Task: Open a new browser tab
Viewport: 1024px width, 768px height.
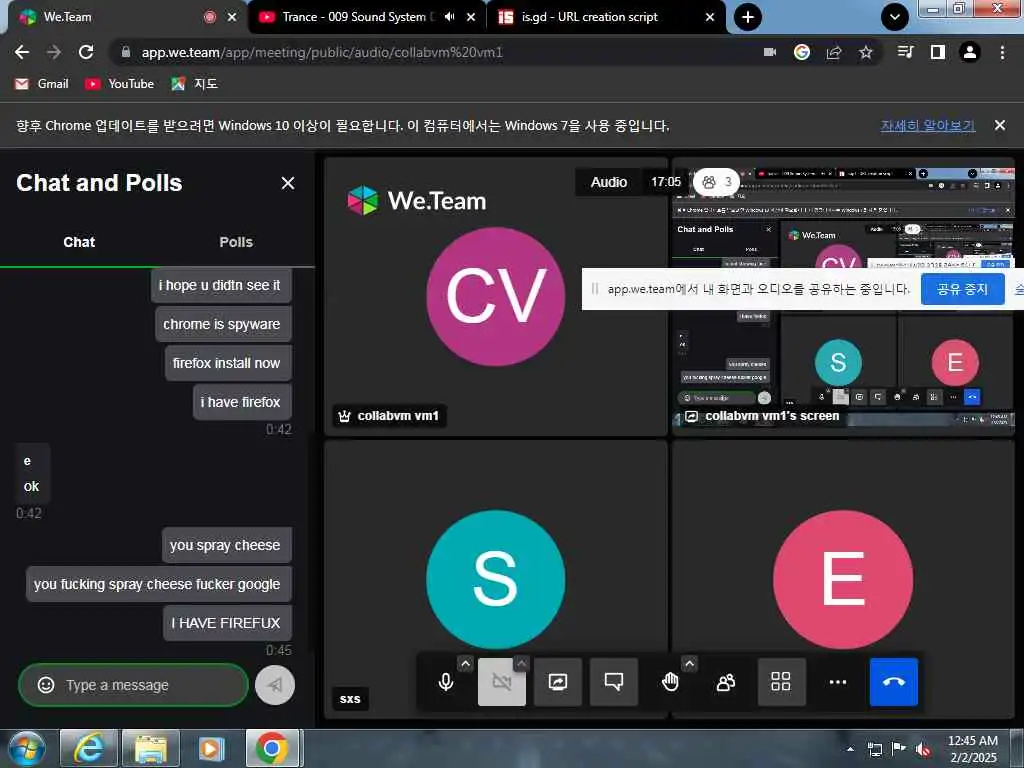Action: coord(748,17)
